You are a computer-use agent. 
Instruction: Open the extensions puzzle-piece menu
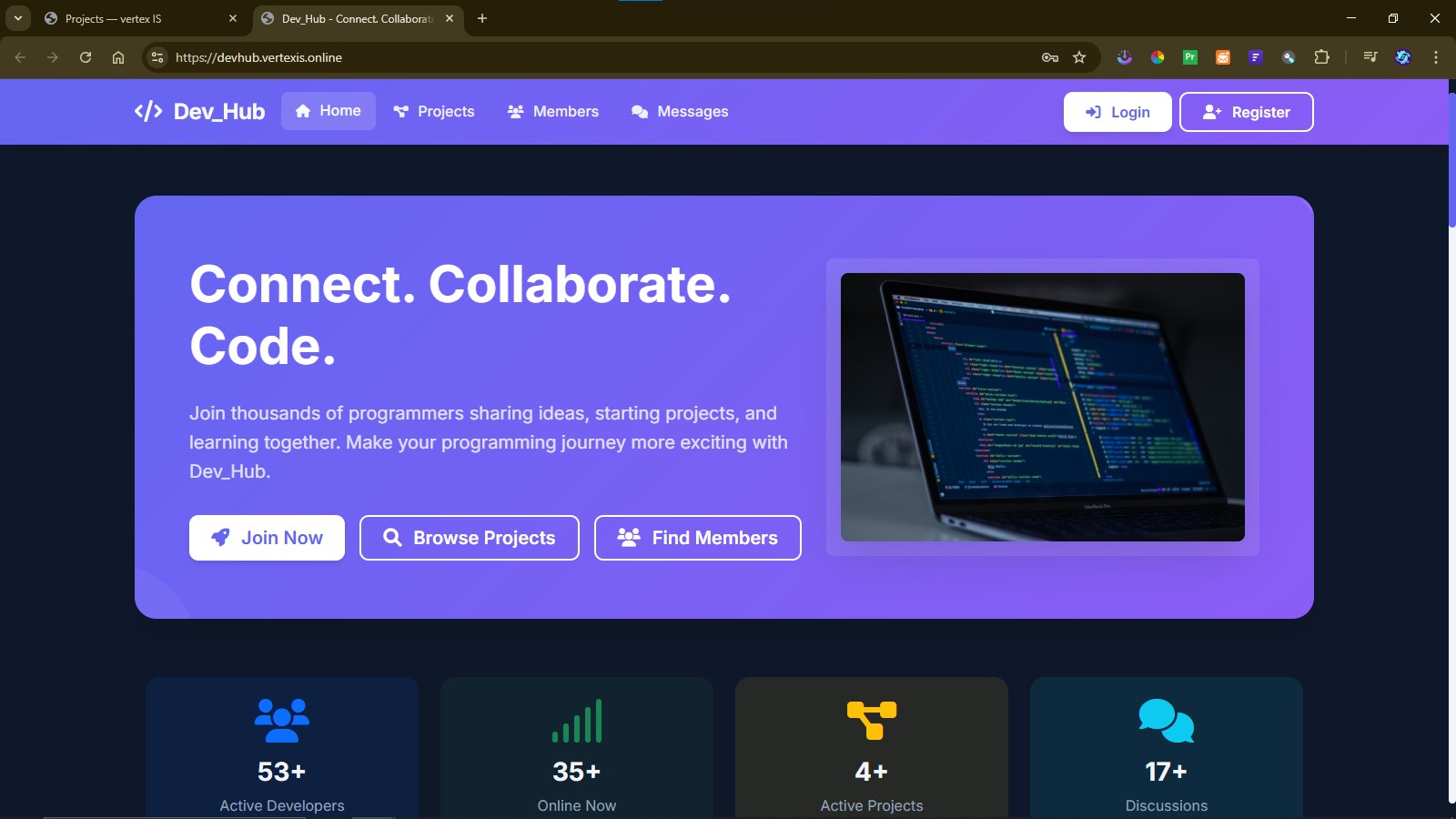point(1321,56)
